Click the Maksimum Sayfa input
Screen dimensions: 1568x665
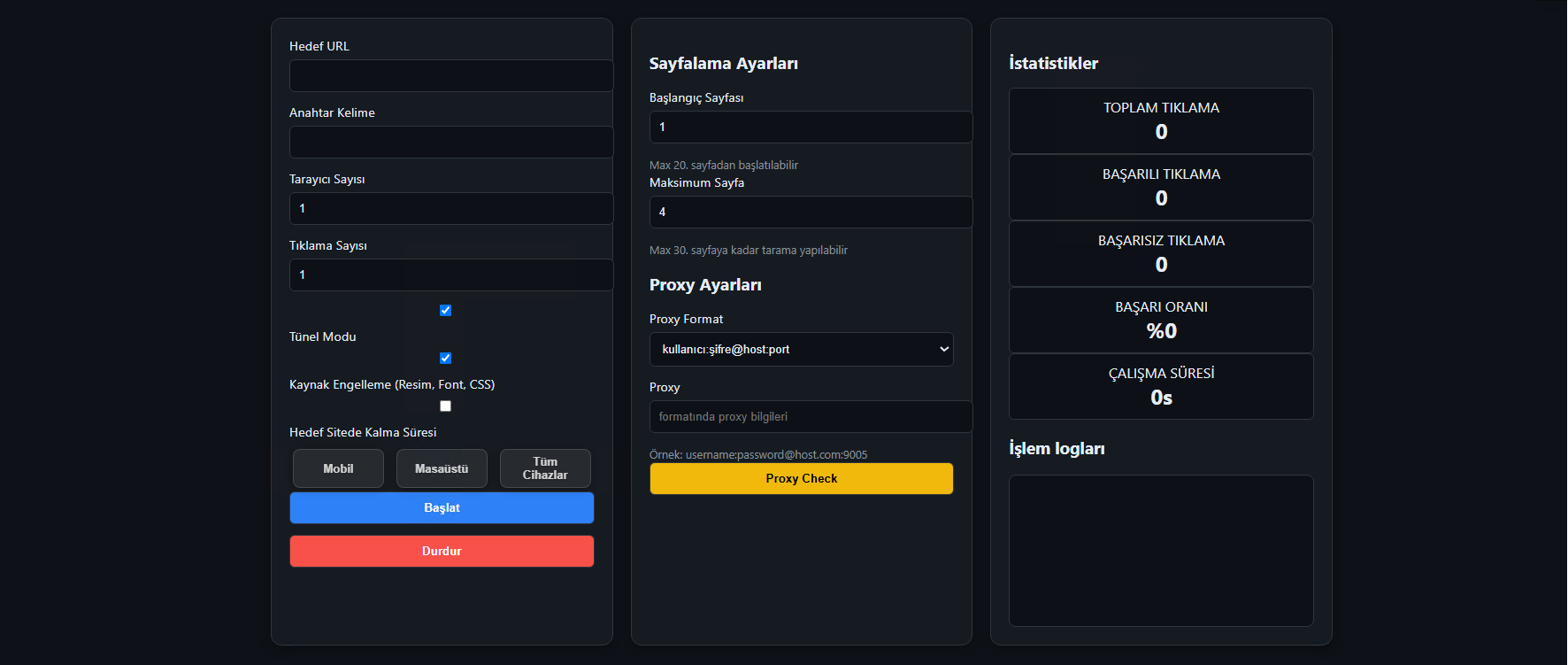coord(811,212)
